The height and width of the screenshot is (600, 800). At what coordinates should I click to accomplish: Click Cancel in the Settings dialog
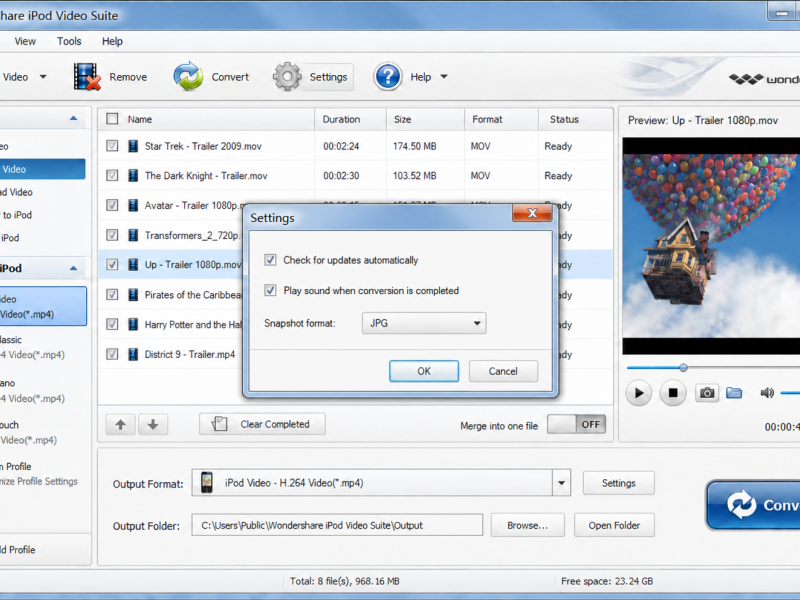pos(503,371)
